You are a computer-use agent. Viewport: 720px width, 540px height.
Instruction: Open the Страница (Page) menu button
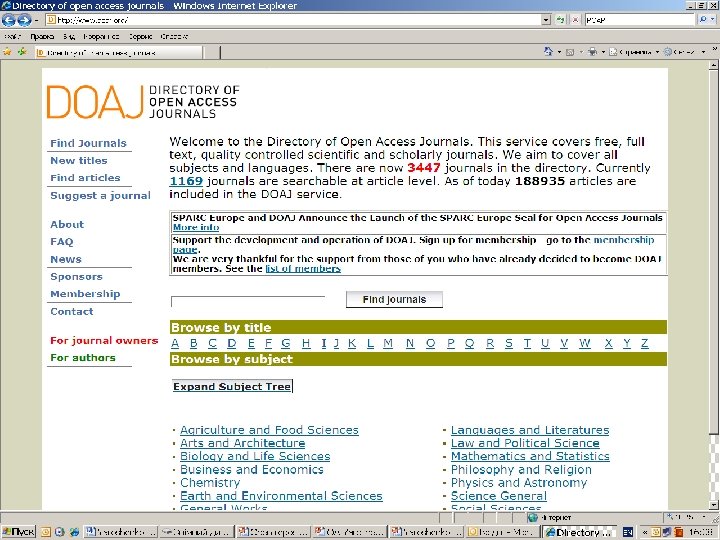pyautogui.click(x=634, y=52)
